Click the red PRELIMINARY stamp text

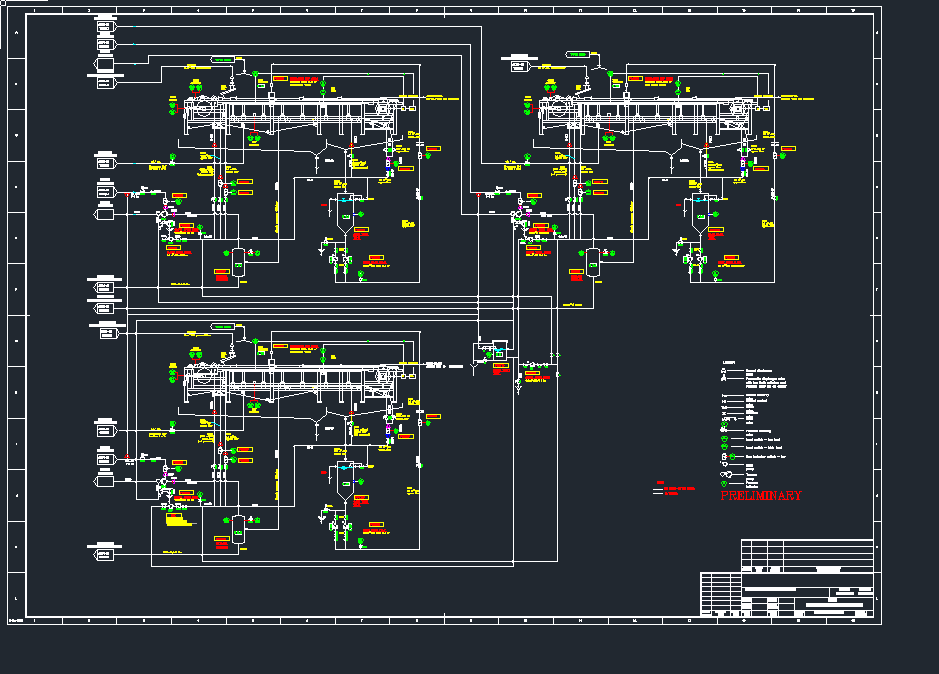click(x=760, y=496)
